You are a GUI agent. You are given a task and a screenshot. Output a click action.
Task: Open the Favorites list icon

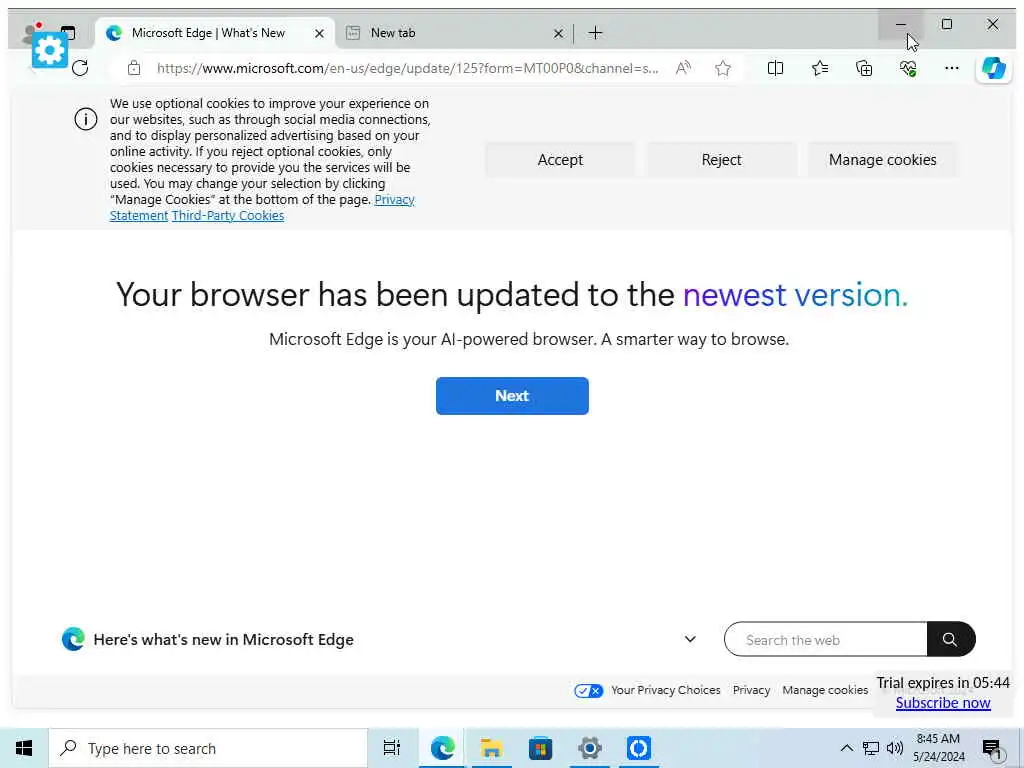(820, 68)
